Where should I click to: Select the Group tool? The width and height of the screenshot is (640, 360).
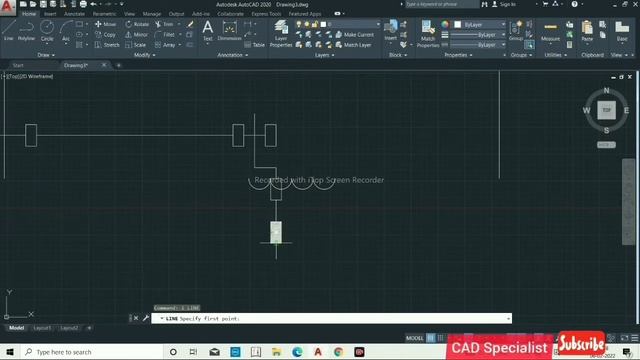coord(516,31)
